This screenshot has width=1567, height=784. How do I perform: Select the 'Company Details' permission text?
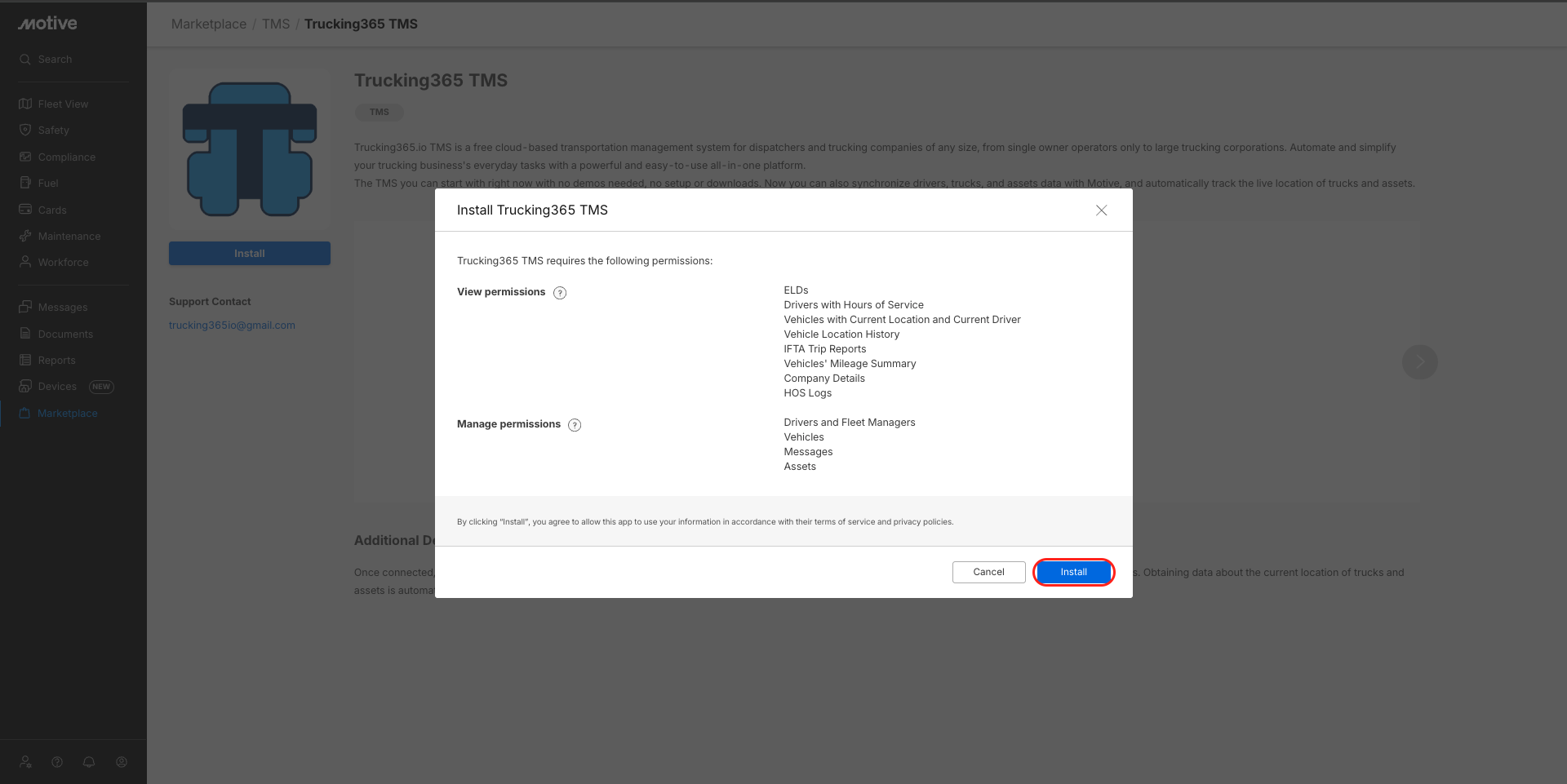point(824,379)
